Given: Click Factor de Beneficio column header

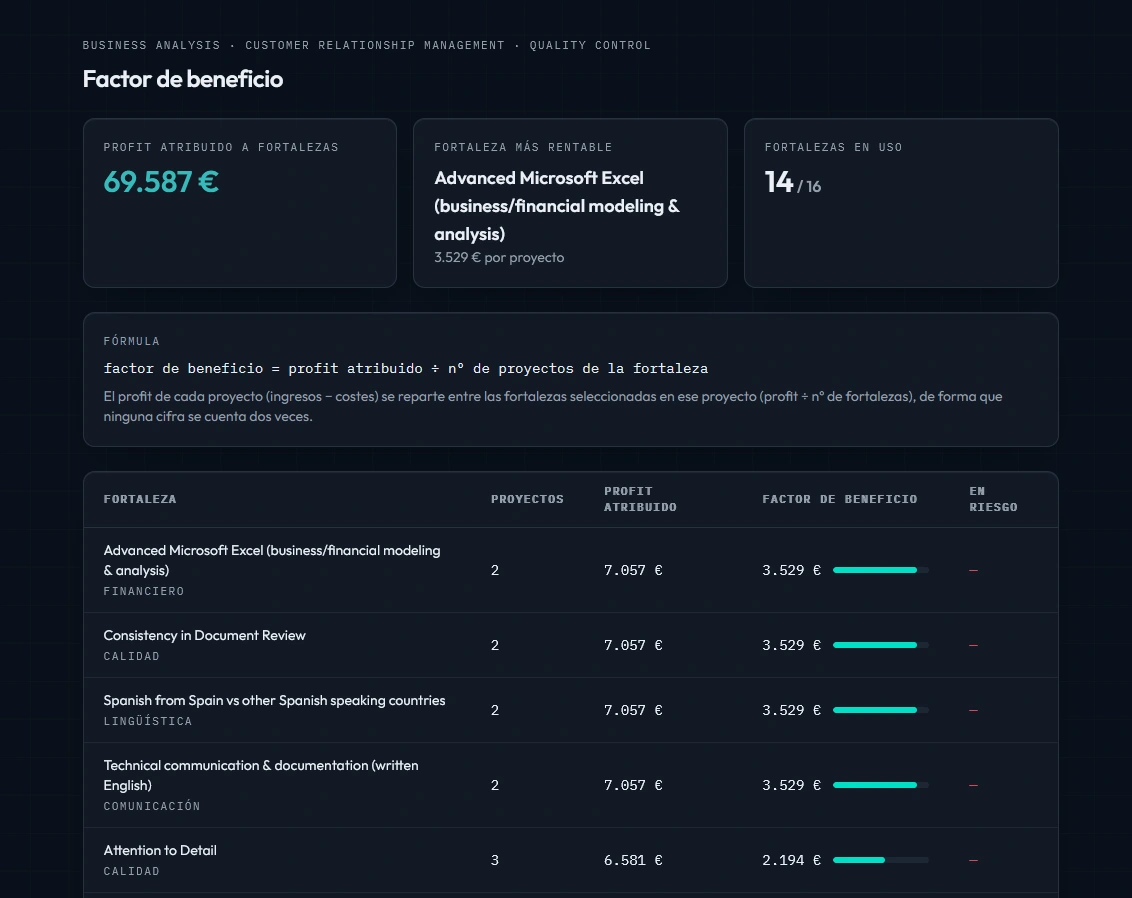Looking at the screenshot, I should coord(840,499).
